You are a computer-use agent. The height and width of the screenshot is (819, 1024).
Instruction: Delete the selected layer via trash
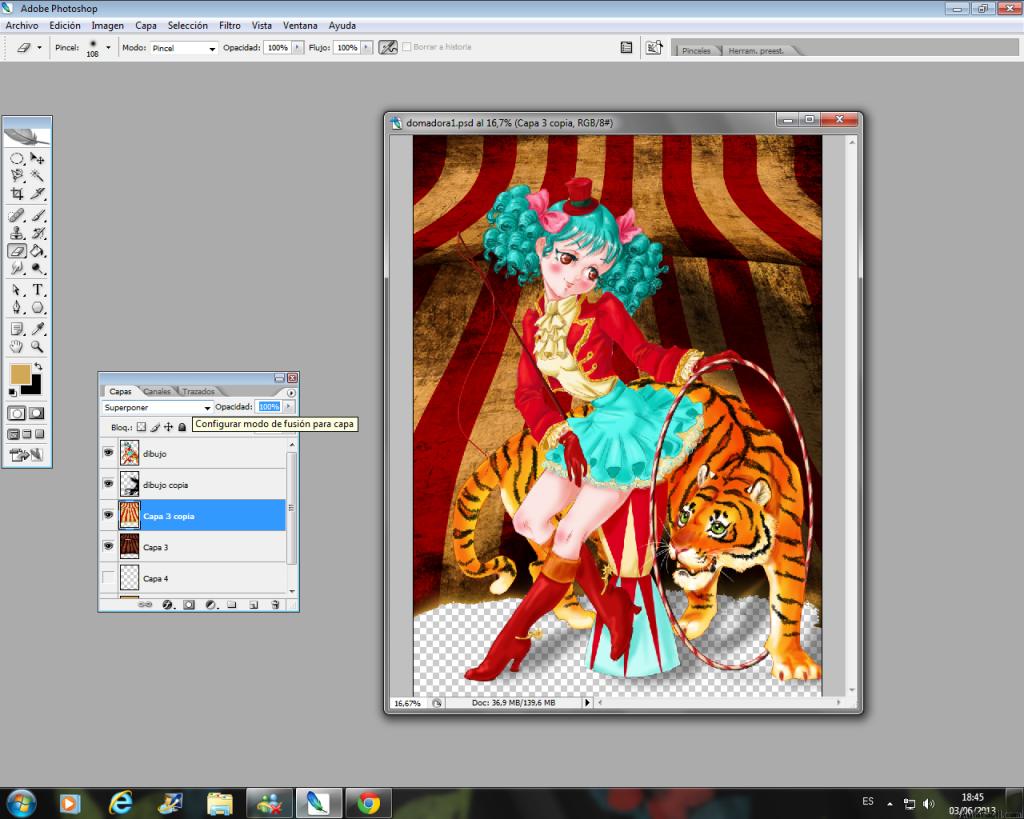tap(275, 605)
